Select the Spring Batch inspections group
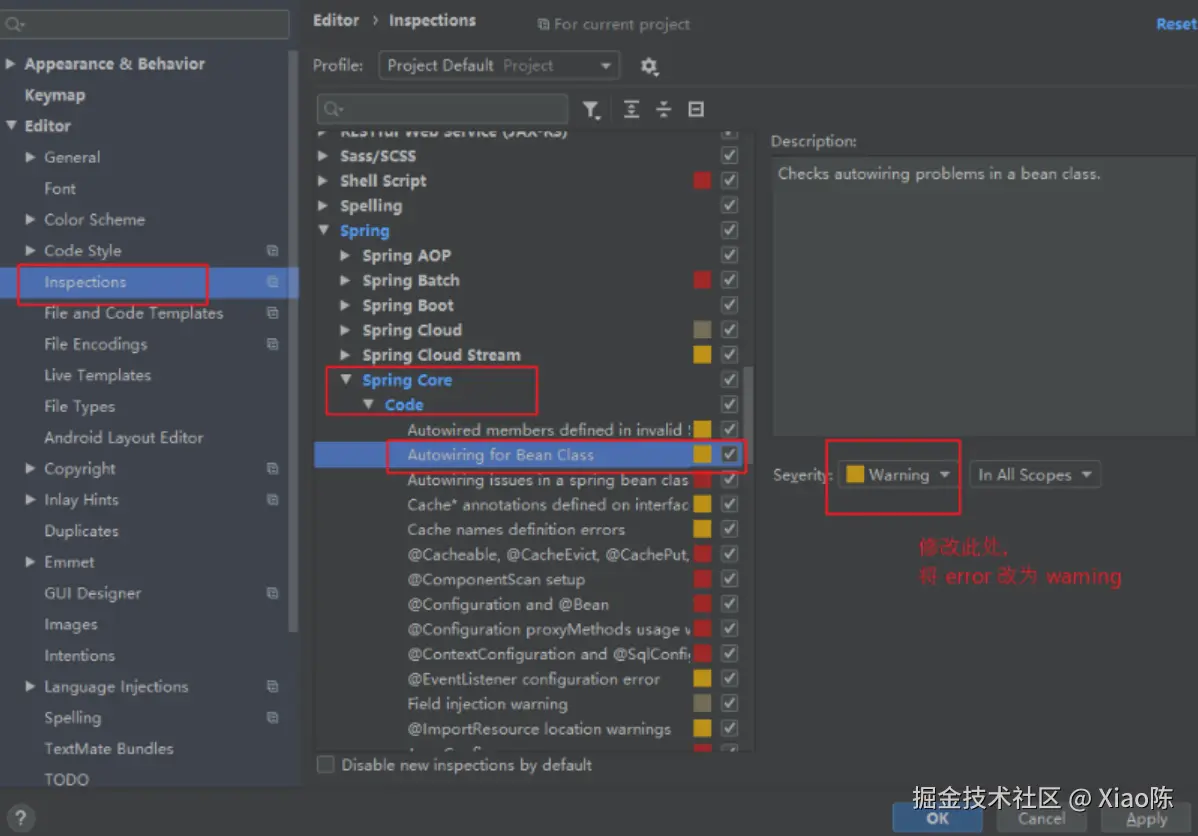 coord(411,280)
